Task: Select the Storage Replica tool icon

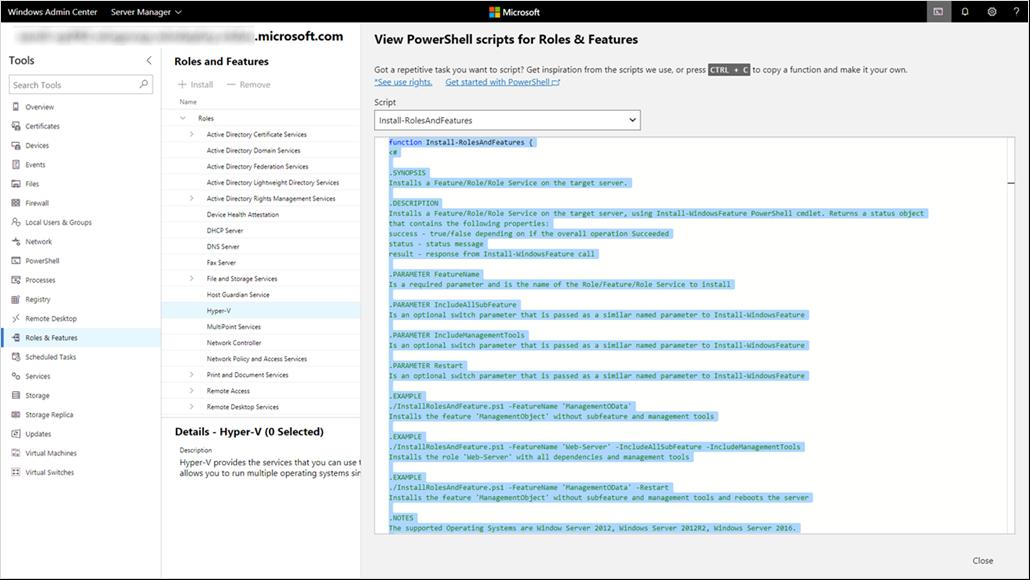Action: tap(16, 414)
